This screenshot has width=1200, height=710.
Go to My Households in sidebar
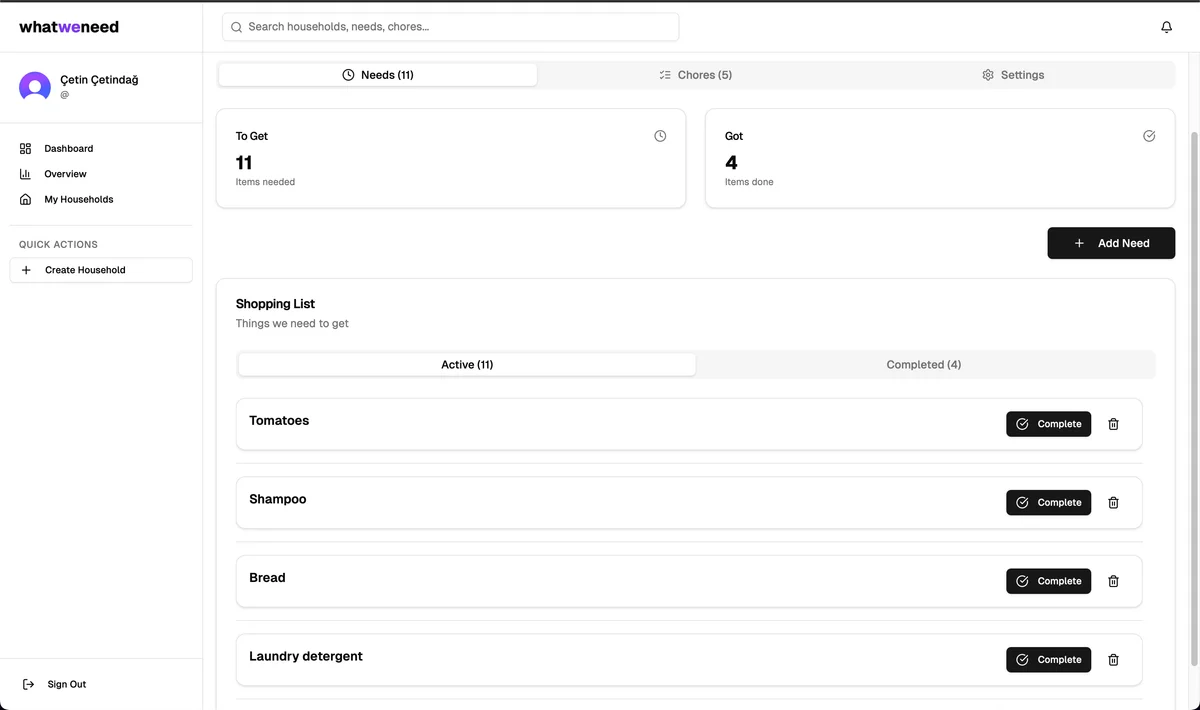[x=78, y=200]
